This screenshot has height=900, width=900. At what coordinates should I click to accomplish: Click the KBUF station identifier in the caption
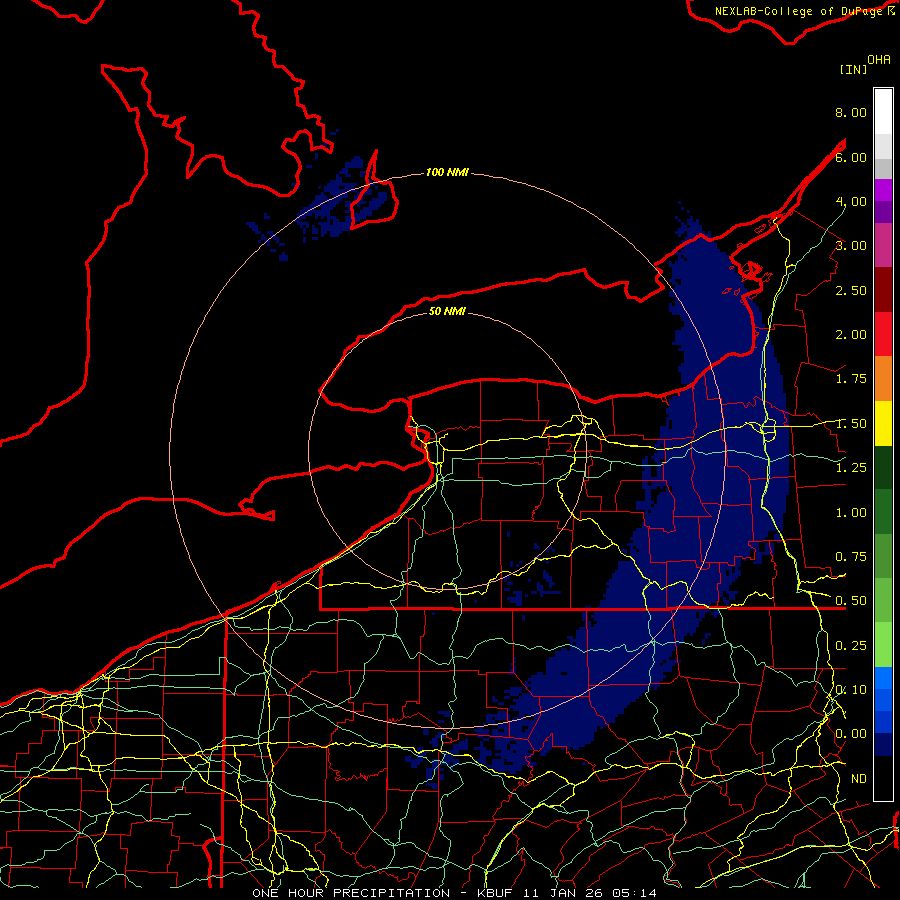[496, 893]
